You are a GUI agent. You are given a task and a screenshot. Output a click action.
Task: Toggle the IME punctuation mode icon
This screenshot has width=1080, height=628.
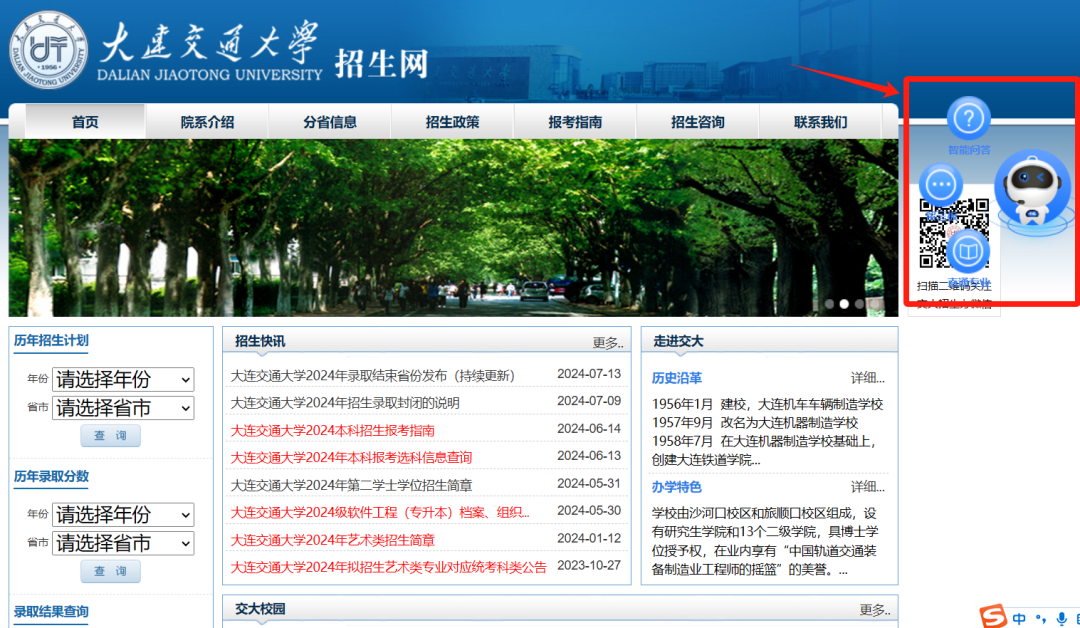(x=1041, y=619)
